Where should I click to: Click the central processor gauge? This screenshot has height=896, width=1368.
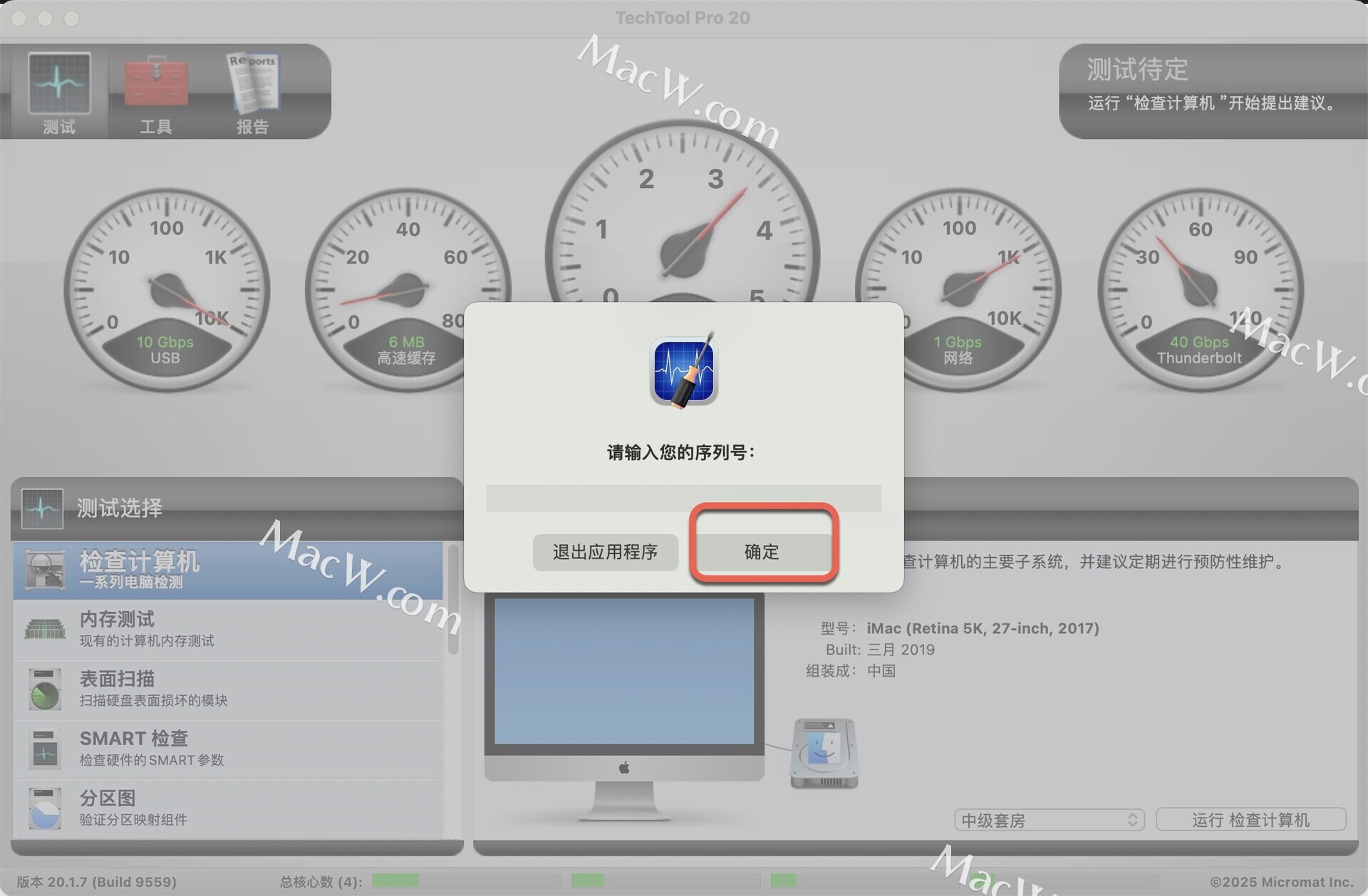(x=682, y=214)
